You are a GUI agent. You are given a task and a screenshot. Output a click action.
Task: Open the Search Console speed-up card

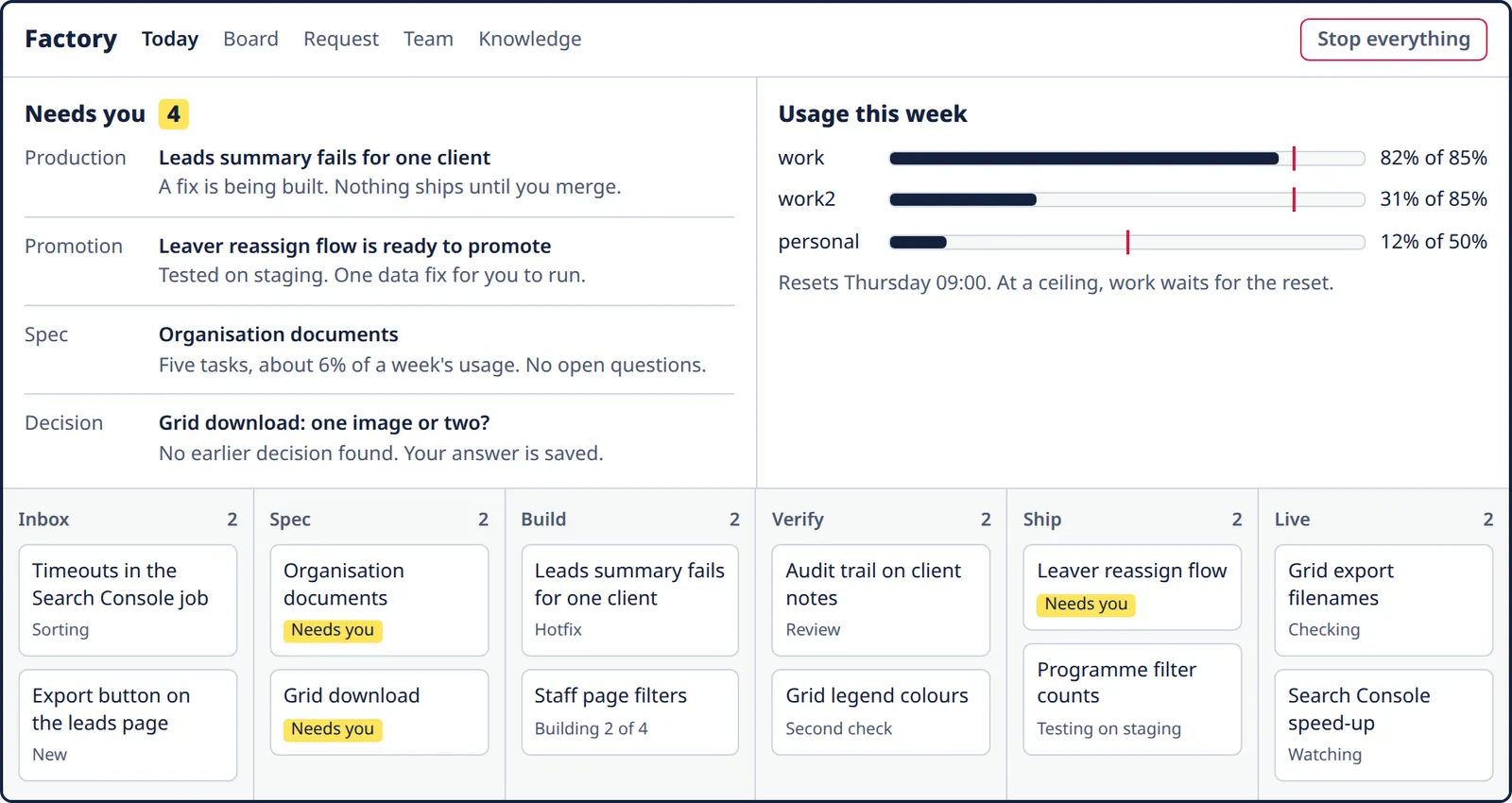pyautogui.click(x=1383, y=725)
